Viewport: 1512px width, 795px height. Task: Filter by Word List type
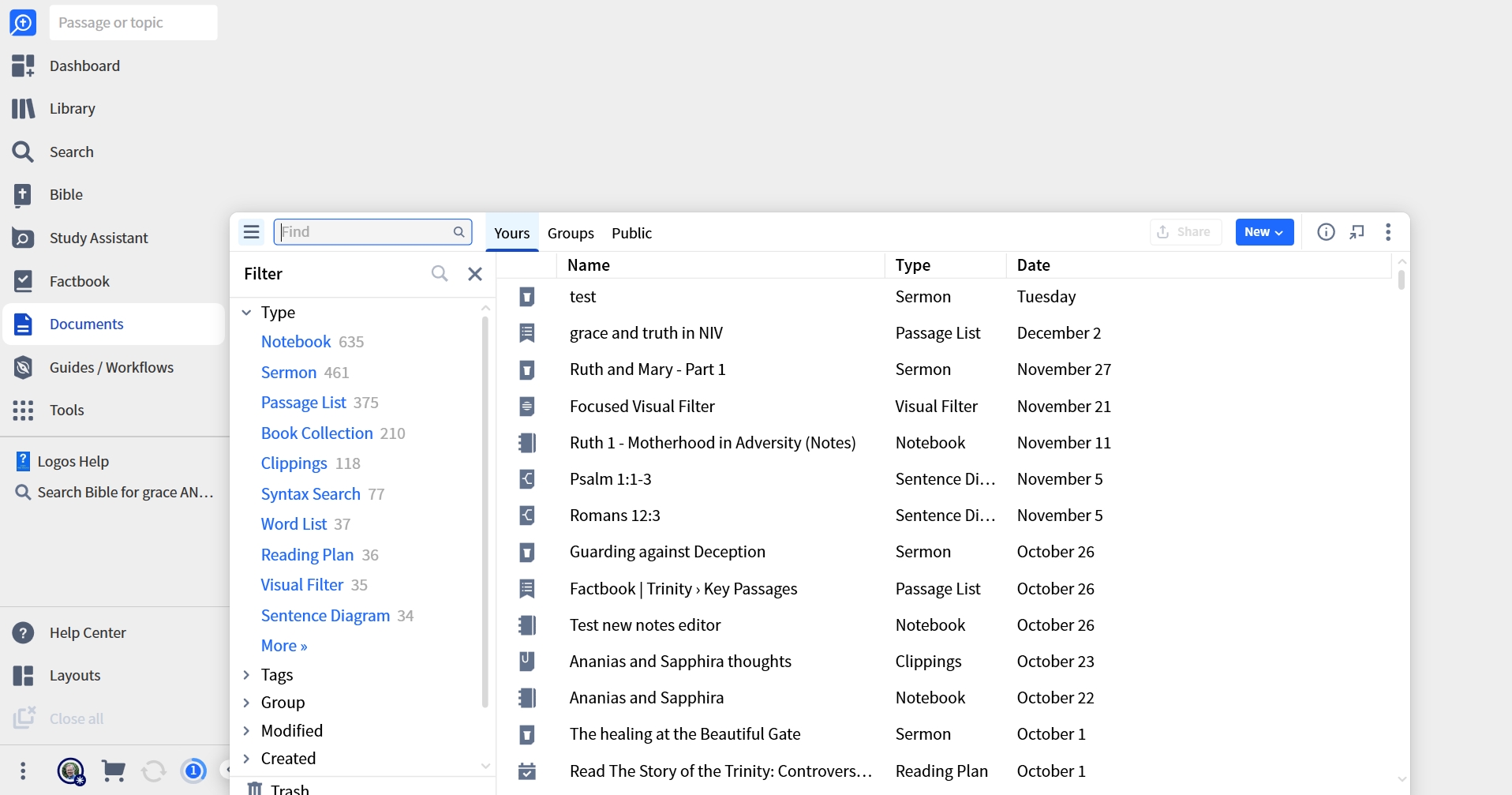pyautogui.click(x=294, y=524)
